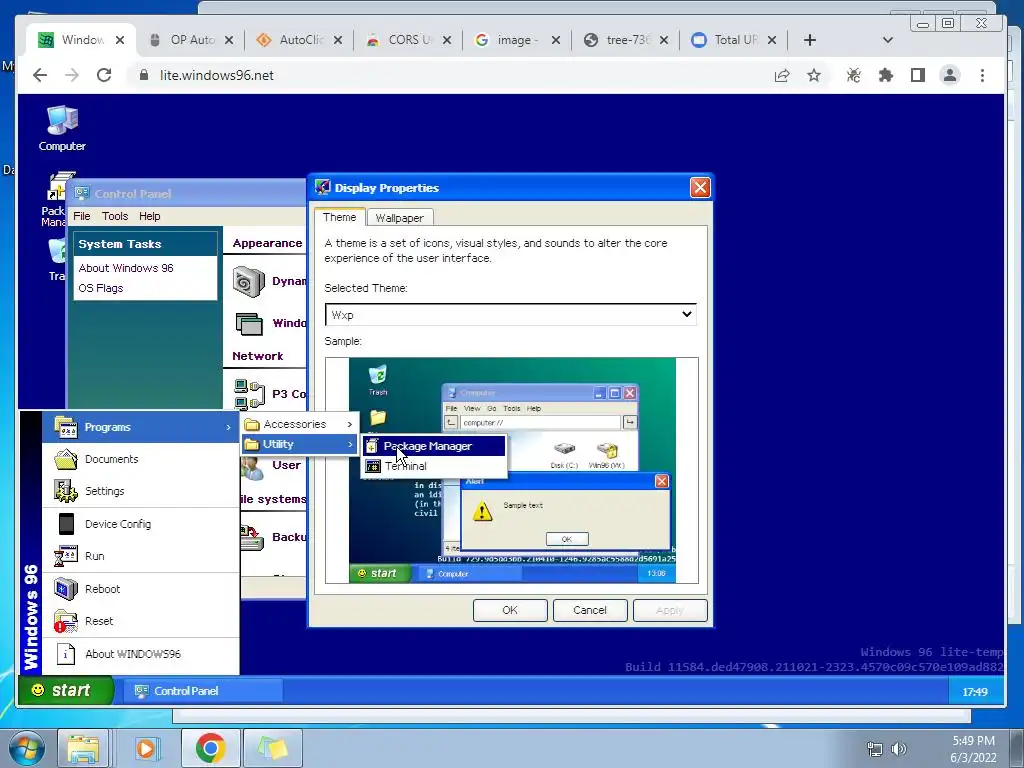Viewport: 1024px width, 768px height.
Task: Switch to the Theme tab
Action: coord(340,217)
